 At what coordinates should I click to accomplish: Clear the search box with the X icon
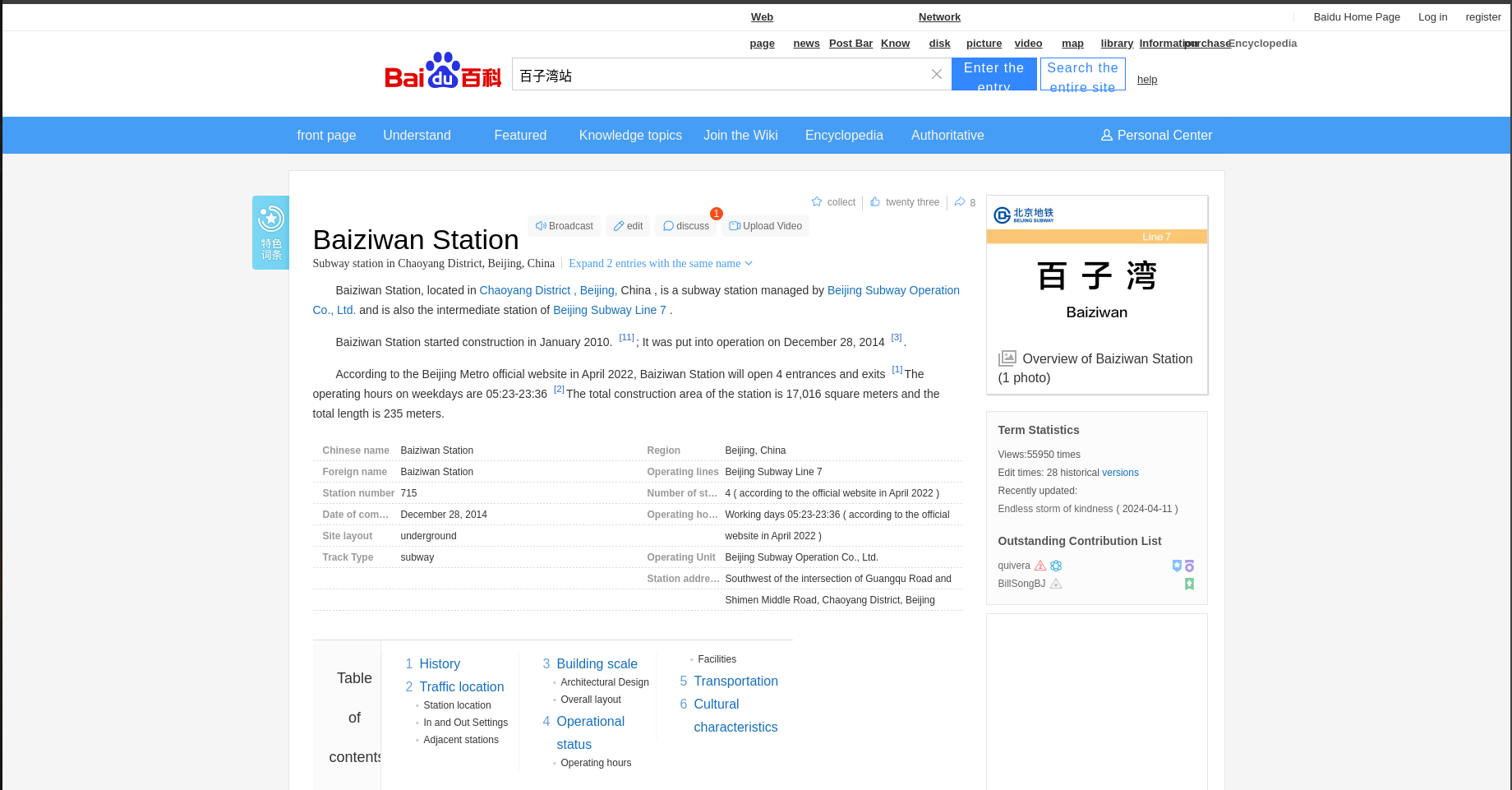coord(936,74)
